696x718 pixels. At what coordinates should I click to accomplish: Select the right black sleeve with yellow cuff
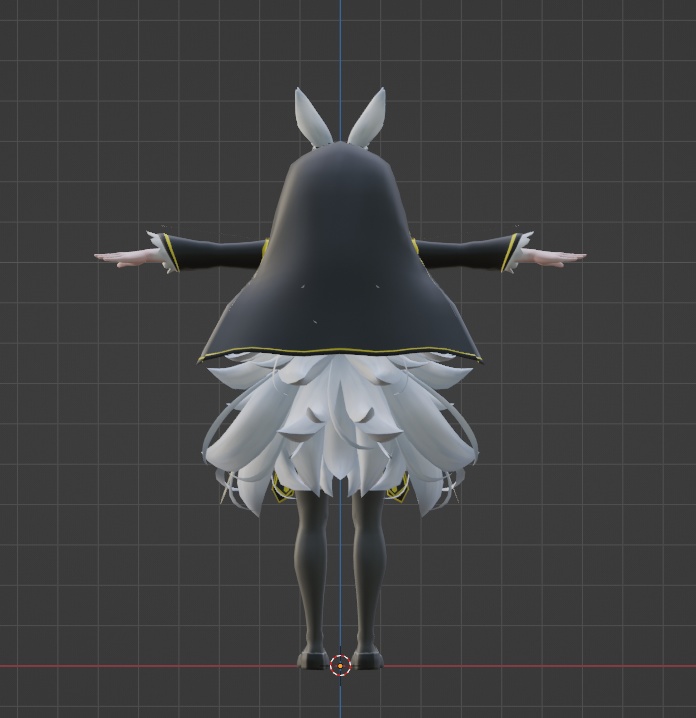(x=466, y=252)
